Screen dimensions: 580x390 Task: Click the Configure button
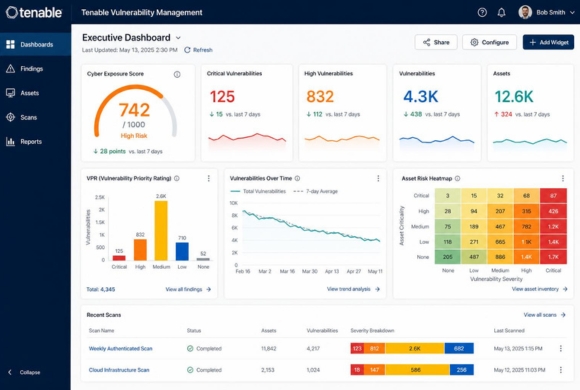point(489,42)
